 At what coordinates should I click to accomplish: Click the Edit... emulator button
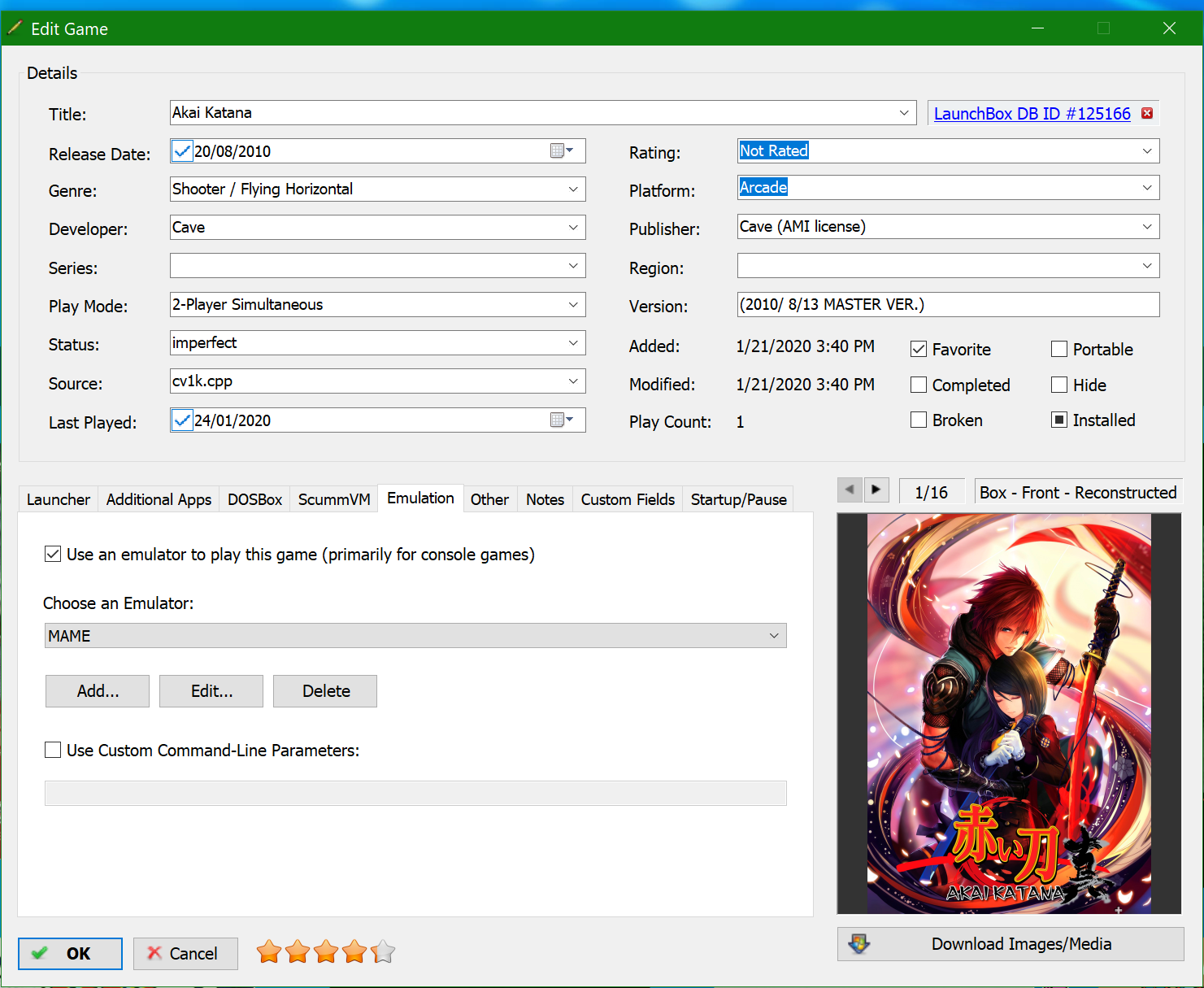pos(211,691)
